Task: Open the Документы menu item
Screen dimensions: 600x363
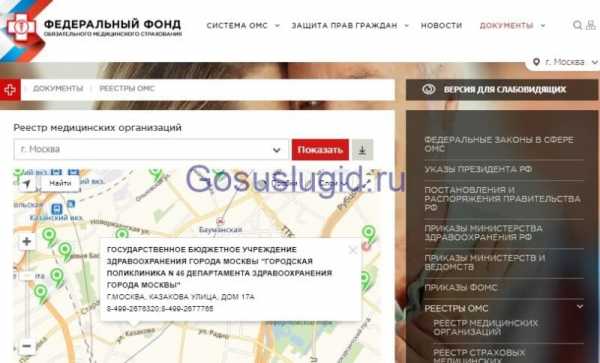Action: point(512,26)
